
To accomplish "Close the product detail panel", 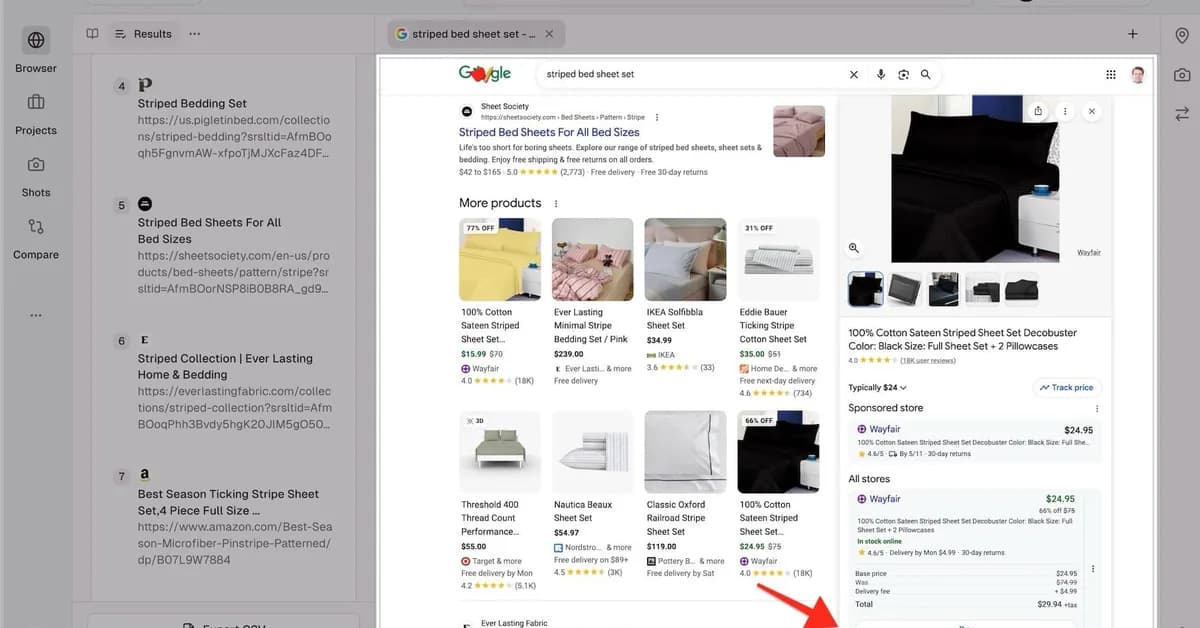I will coord(1092,111).
